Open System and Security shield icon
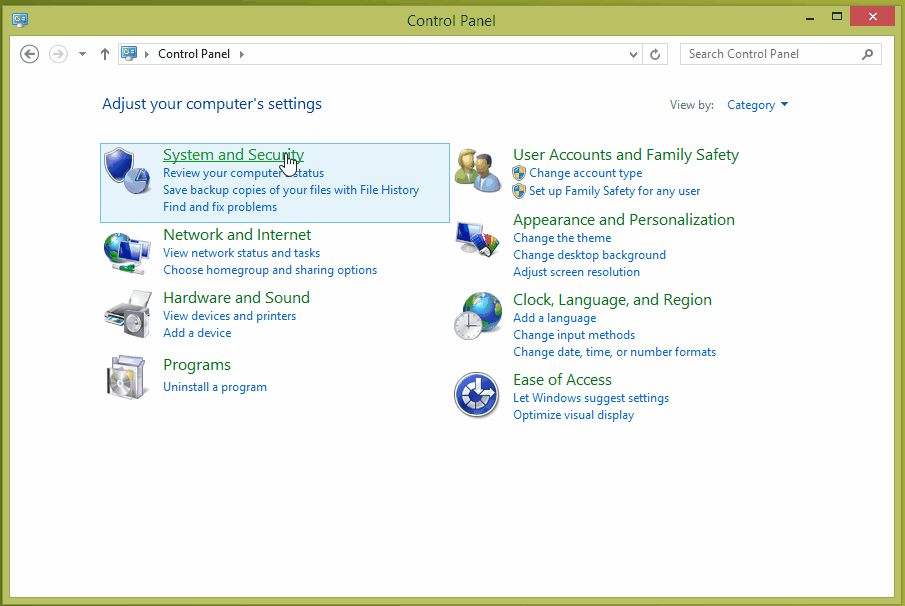The image size is (905, 606). pos(127,171)
